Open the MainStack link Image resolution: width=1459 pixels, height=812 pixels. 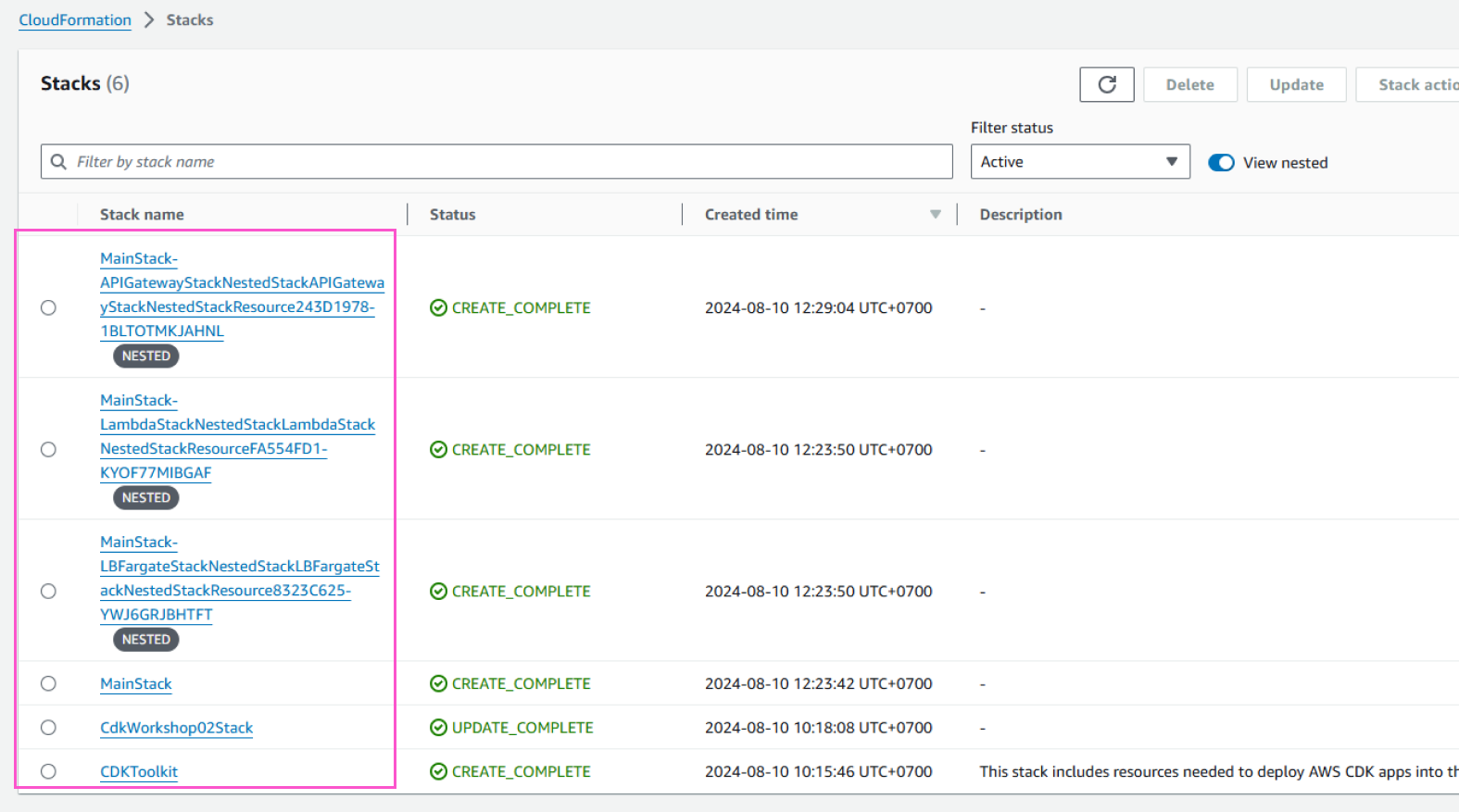pyautogui.click(x=136, y=683)
